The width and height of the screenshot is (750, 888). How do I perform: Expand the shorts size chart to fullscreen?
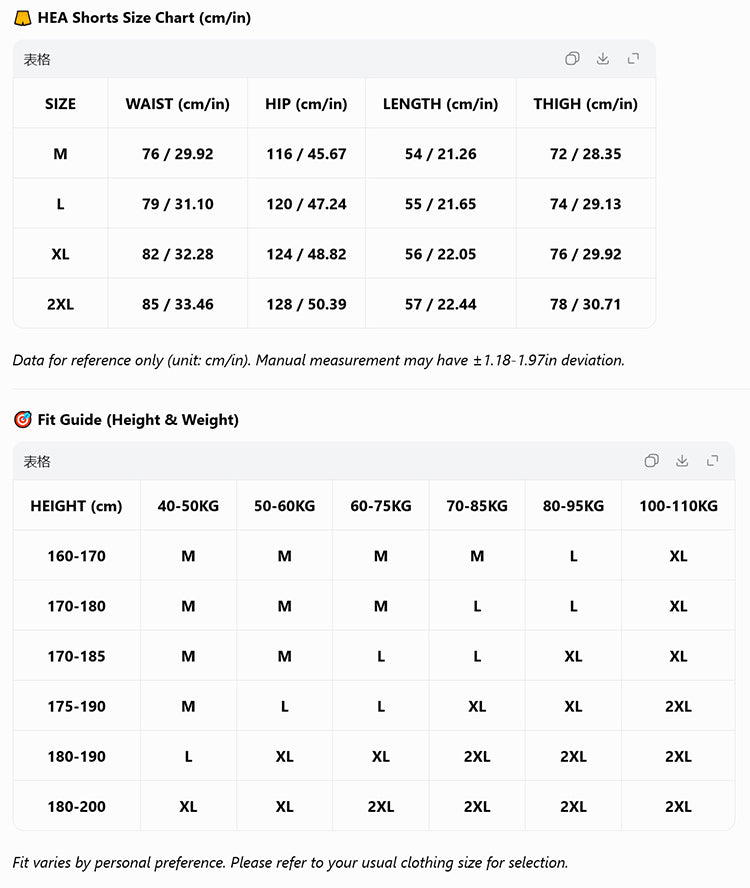633,59
